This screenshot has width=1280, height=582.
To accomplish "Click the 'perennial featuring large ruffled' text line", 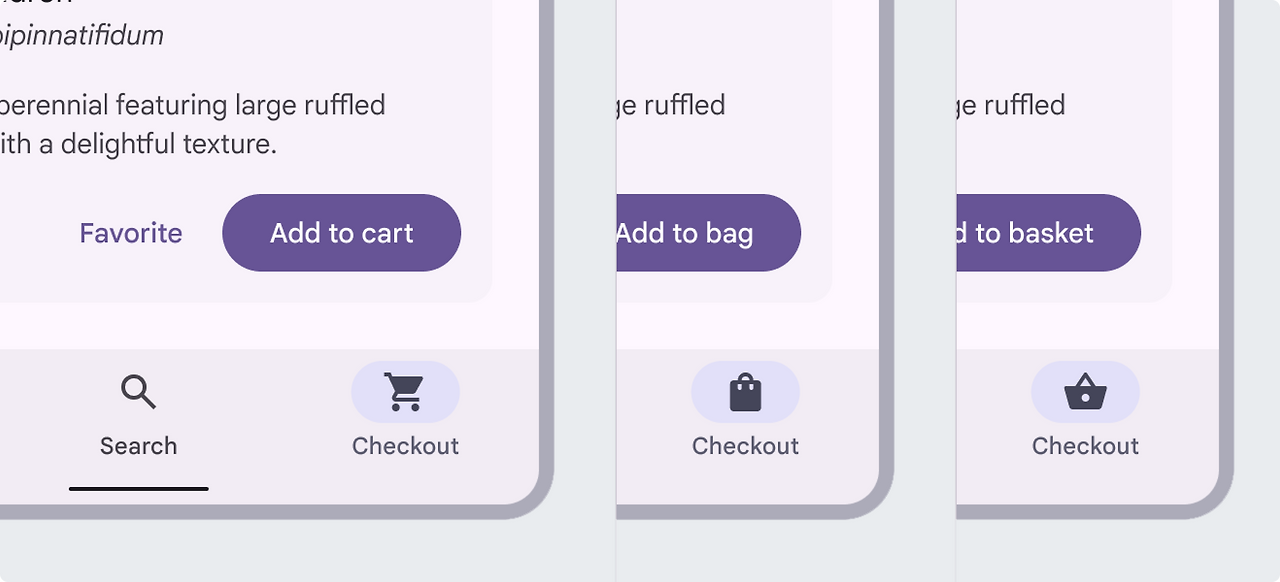I will [190, 105].
